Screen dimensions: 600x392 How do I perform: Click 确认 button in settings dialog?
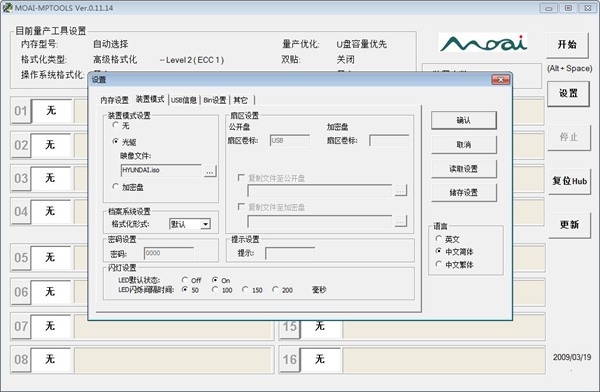click(464, 120)
